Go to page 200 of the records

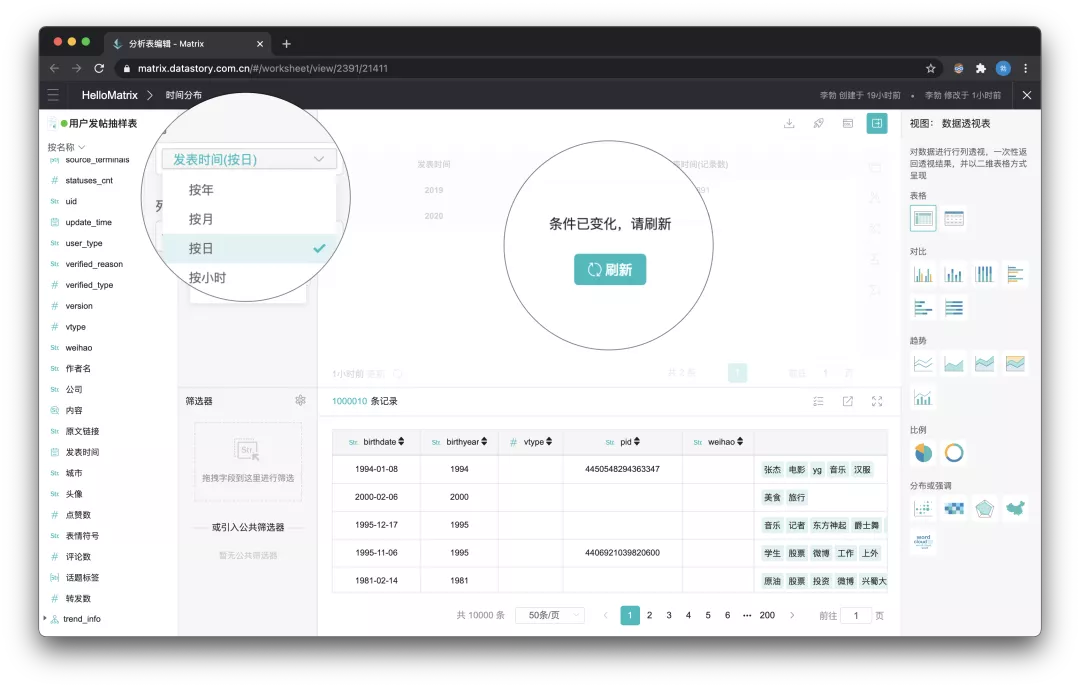(x=767, y=615)
